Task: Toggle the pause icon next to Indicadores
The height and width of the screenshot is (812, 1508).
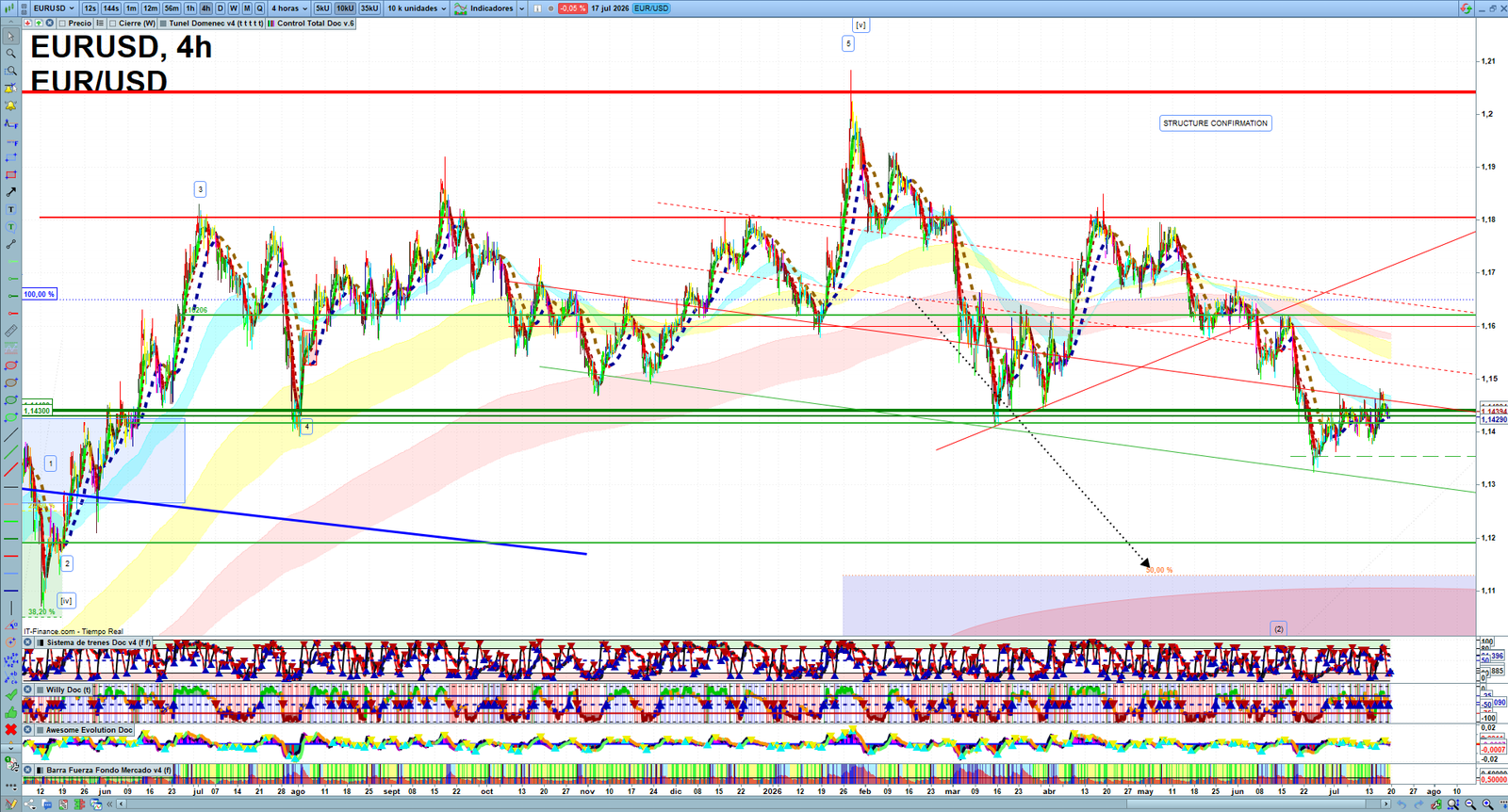Action: pos(537,8)
